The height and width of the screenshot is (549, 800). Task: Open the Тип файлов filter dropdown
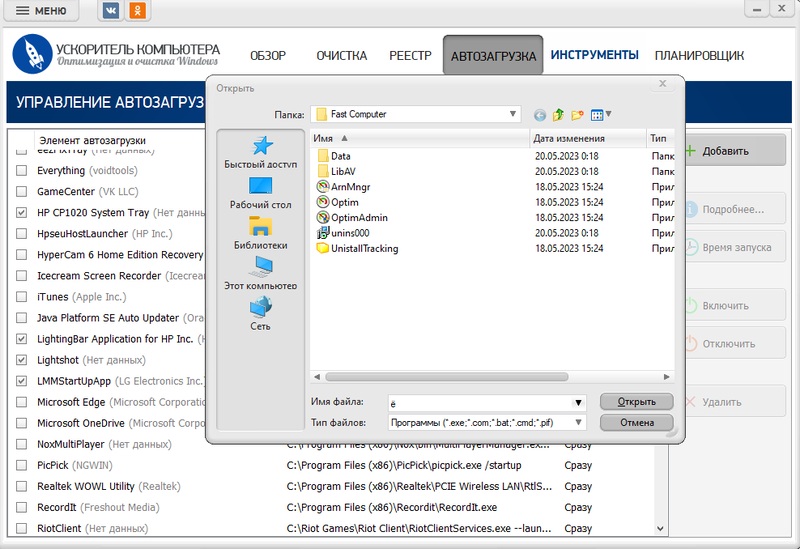pyautogui.click(x=578, y=422)
